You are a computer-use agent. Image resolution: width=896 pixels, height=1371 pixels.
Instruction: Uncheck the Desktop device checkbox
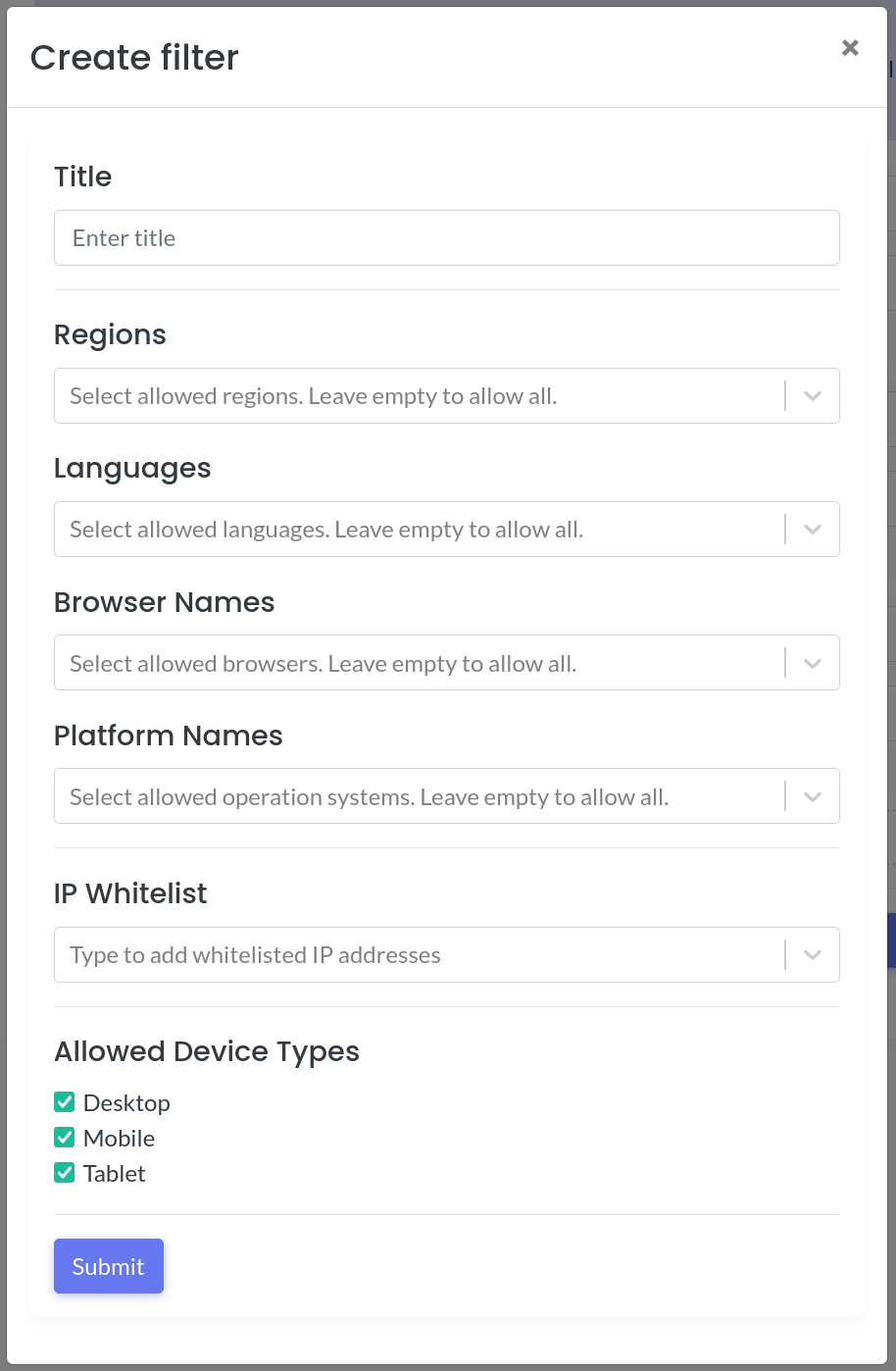[65, 1102]
